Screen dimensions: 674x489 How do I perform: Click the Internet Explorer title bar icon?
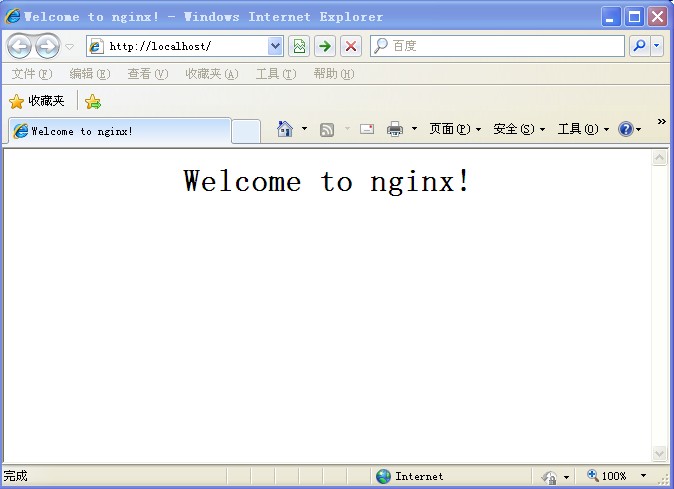tap(12, 16)
